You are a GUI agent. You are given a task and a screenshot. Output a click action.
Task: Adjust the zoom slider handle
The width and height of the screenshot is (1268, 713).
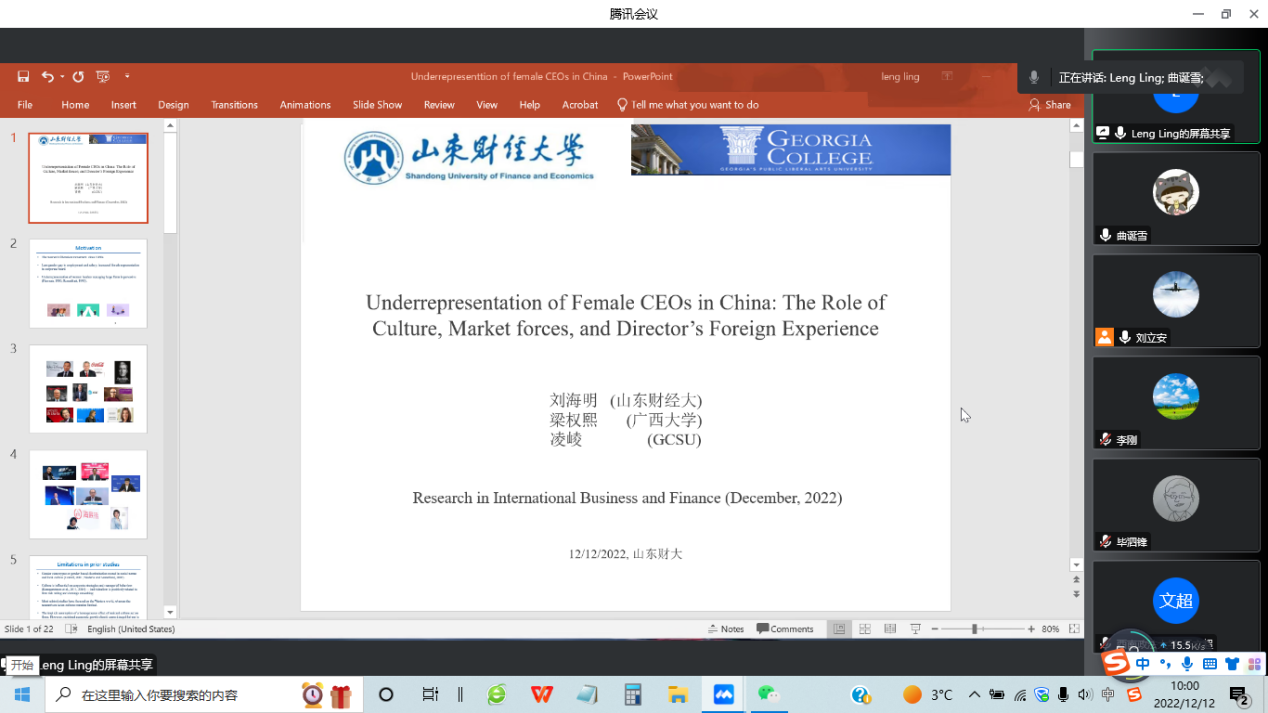click(x=974, y=629)
